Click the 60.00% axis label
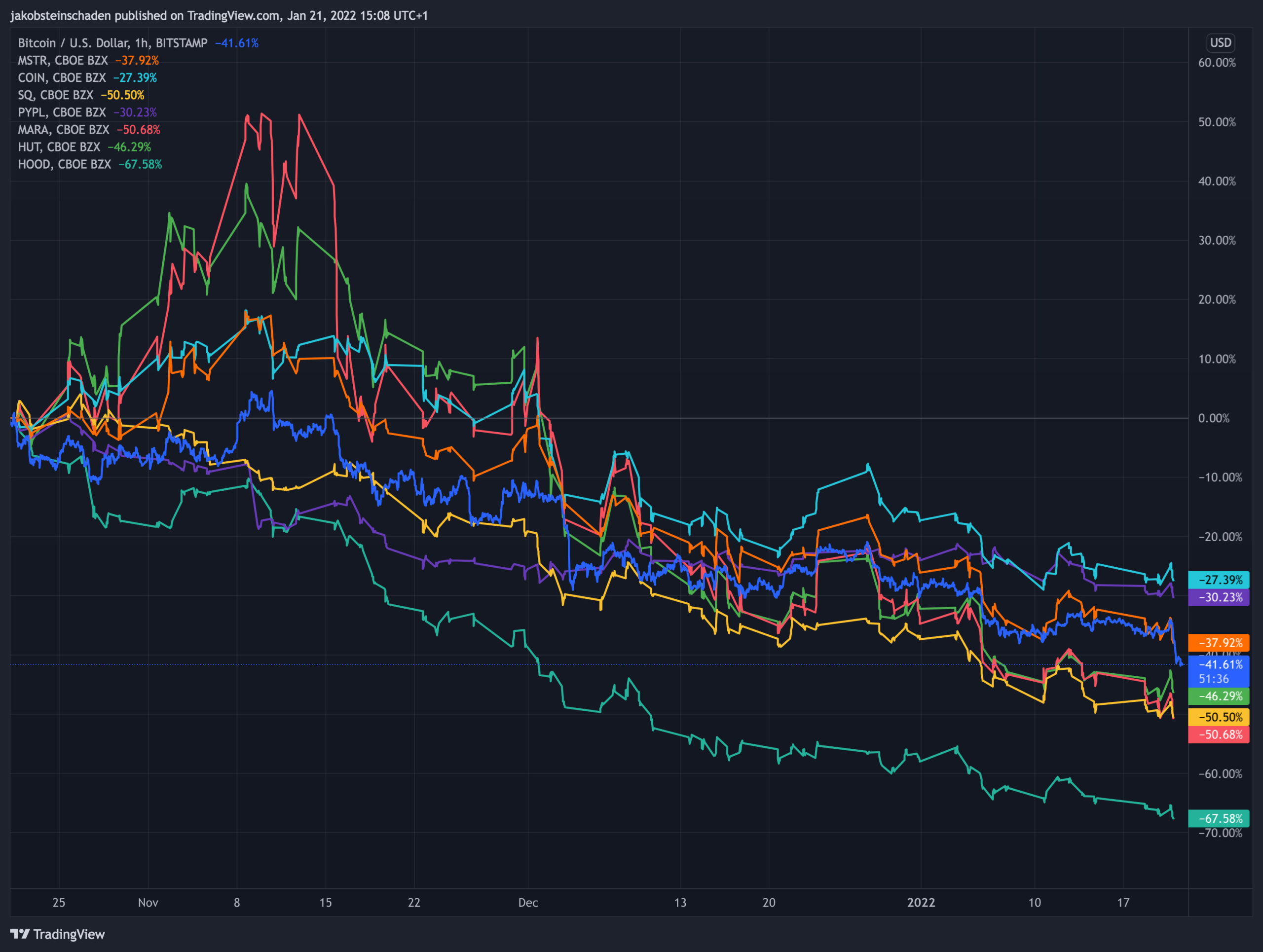1263x952 pixels. tap(1217, 63)
